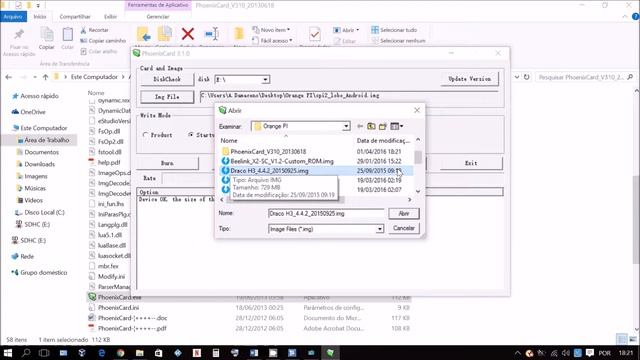
Task: Click the Beelink img file icon
Action: (x=225, y=161)
